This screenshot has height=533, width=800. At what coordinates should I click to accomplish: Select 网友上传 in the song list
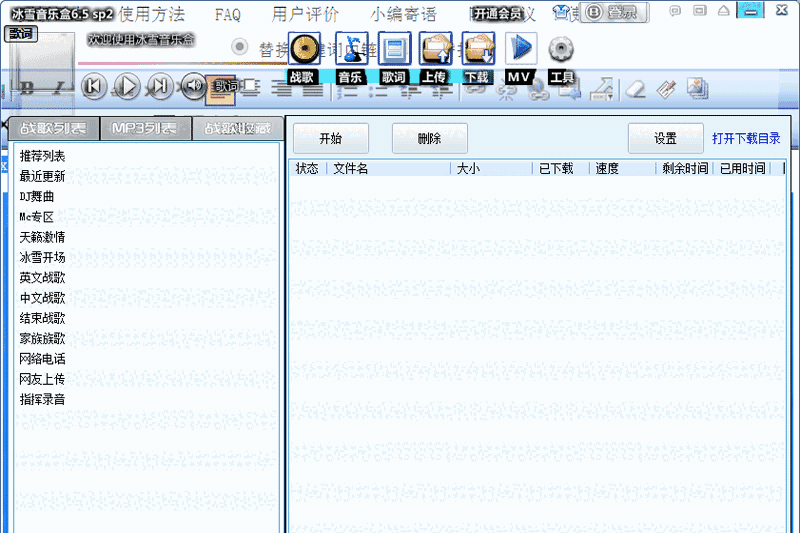[42, 379]
